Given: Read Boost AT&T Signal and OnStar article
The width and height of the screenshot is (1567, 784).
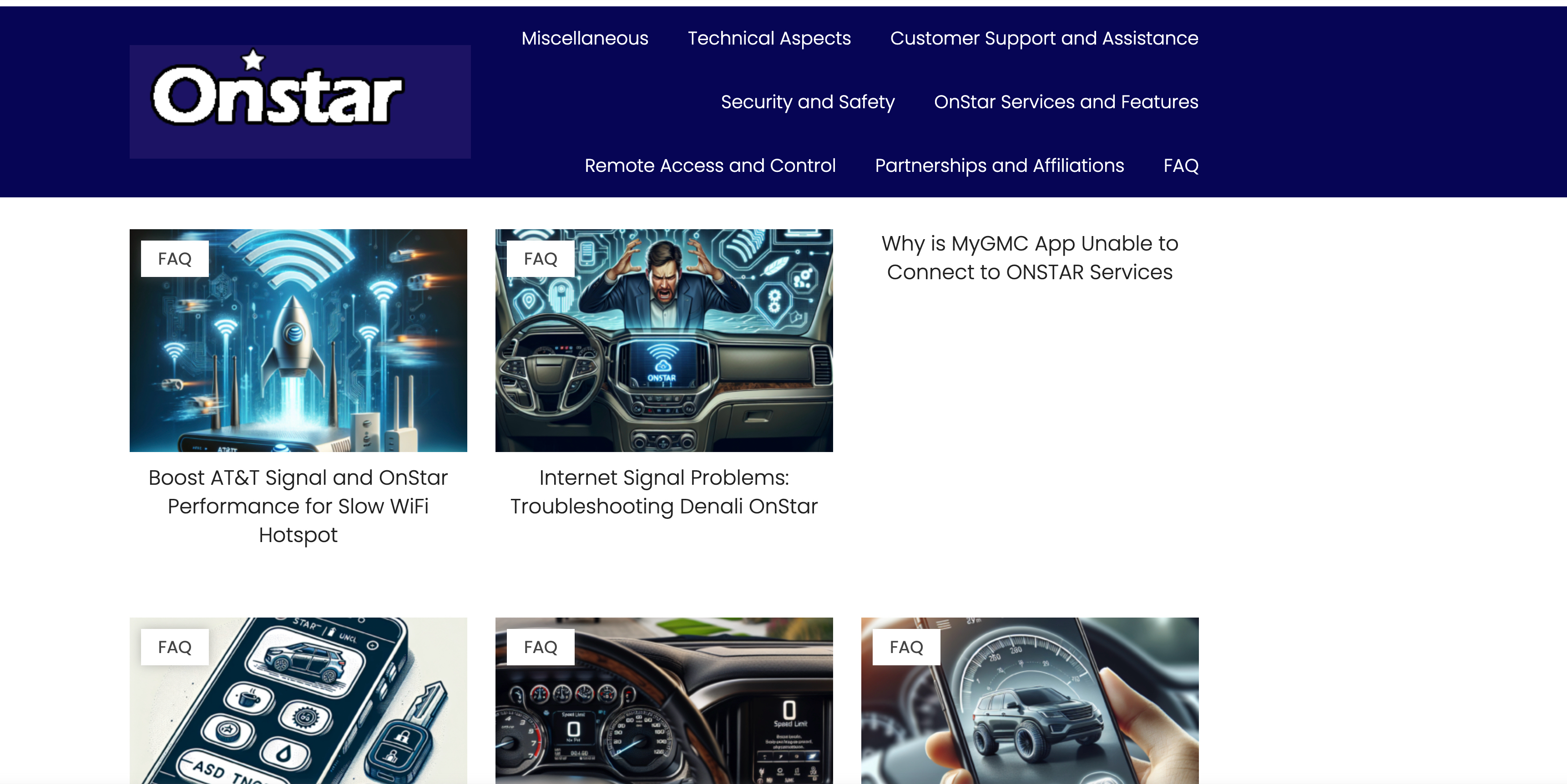Looking at the screenshot, I should (298, 506).
